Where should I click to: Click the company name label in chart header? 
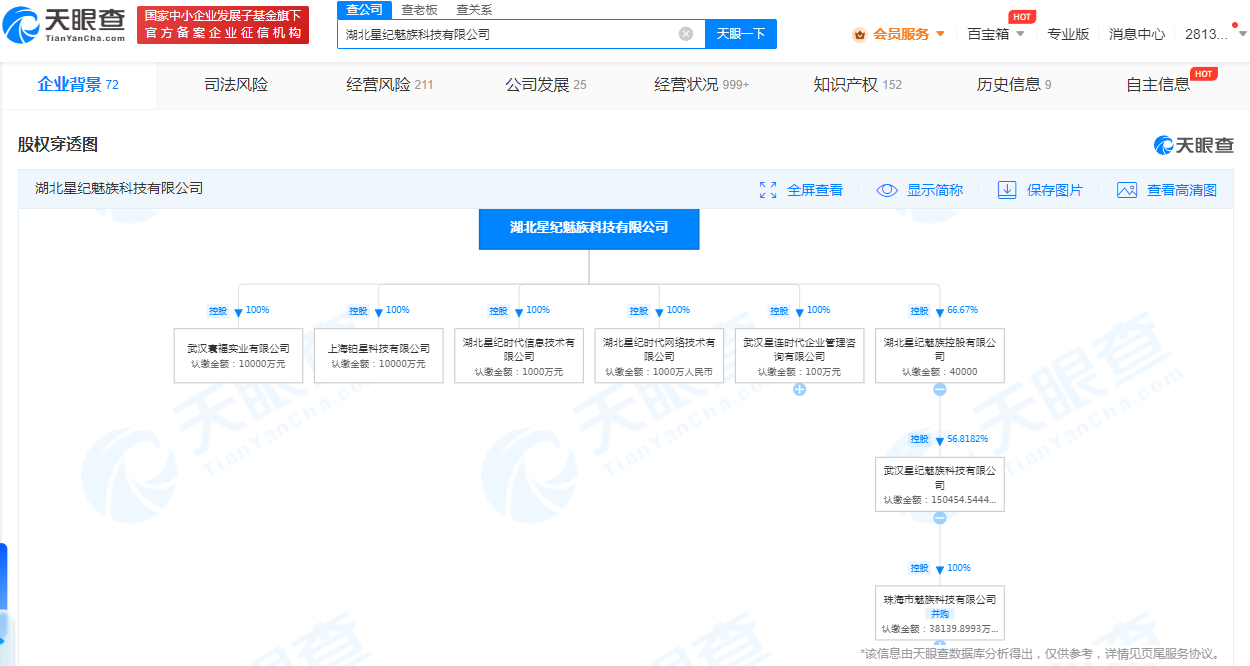click(x=119, y=188)
